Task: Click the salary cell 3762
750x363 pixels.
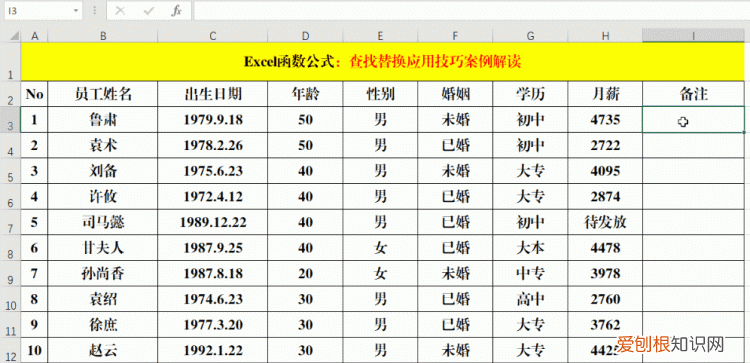Action: pos(606,325)
